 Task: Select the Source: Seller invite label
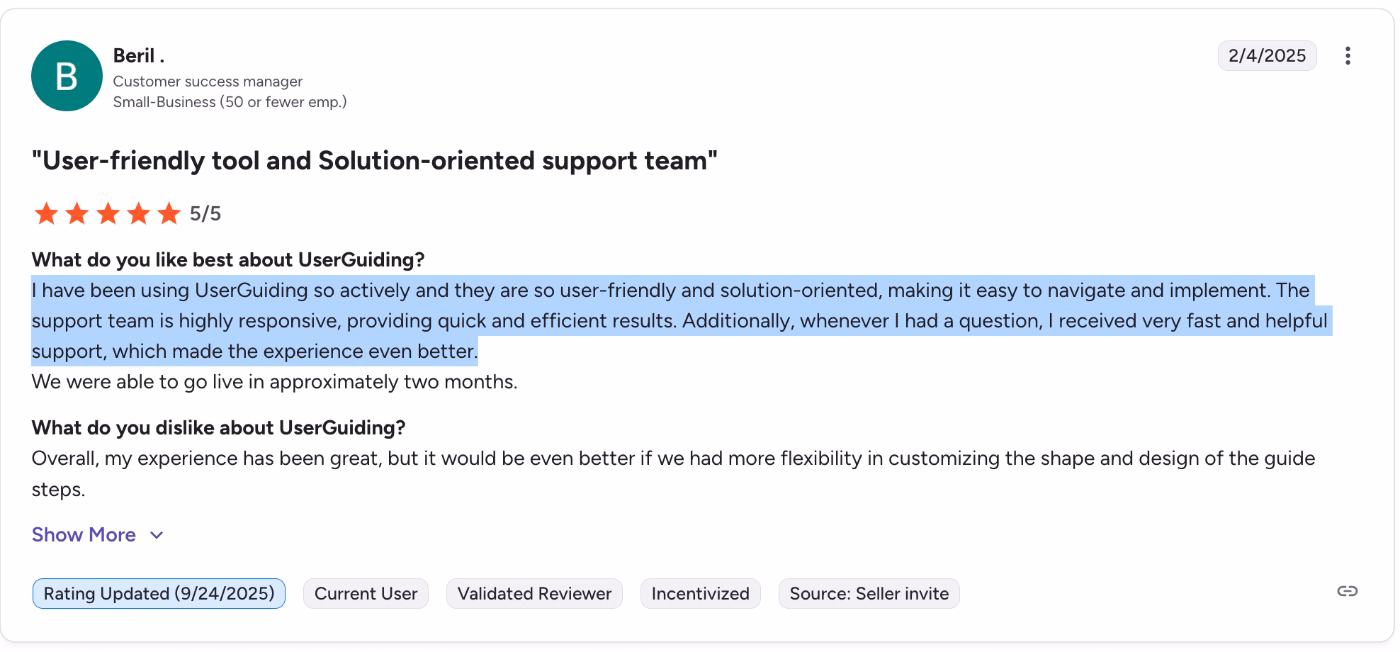(868, 593)
